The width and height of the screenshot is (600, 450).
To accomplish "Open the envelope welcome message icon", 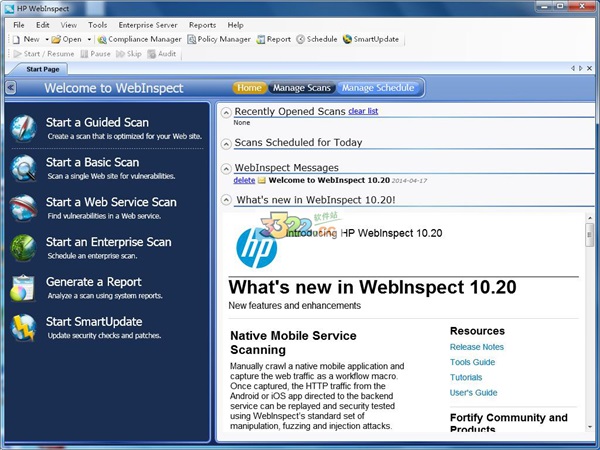I will [x=262, y=180].
